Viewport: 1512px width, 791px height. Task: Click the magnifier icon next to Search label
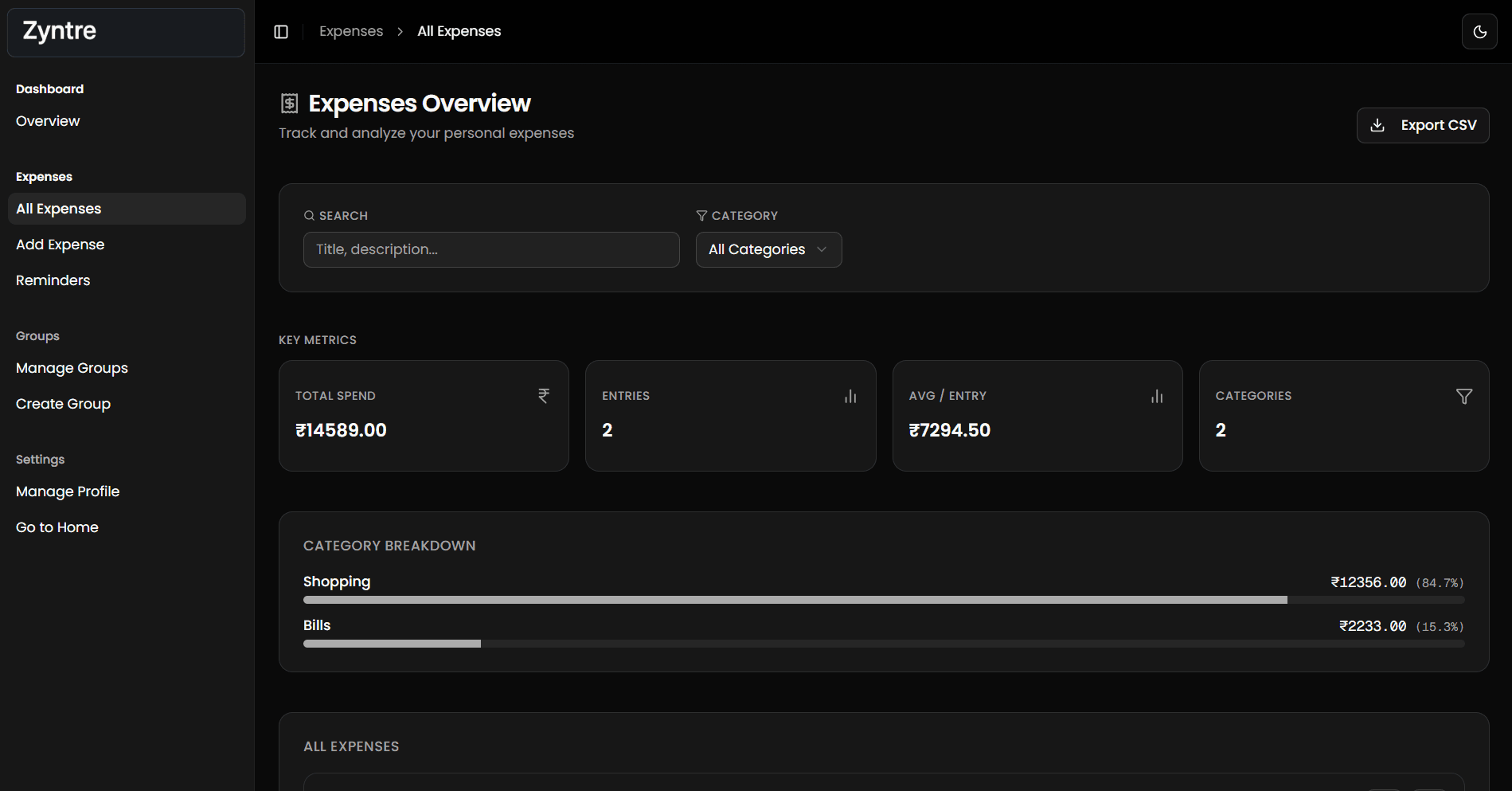[309, 216]
